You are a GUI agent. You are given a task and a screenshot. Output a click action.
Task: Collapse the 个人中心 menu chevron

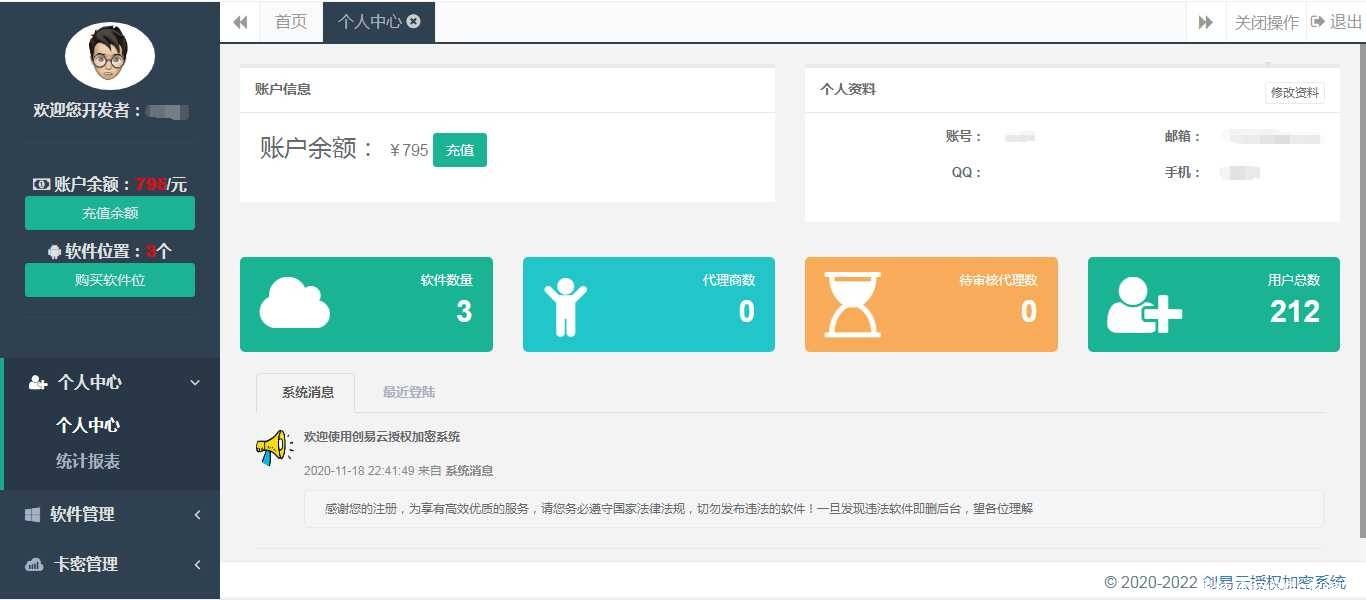coord(196,382)
